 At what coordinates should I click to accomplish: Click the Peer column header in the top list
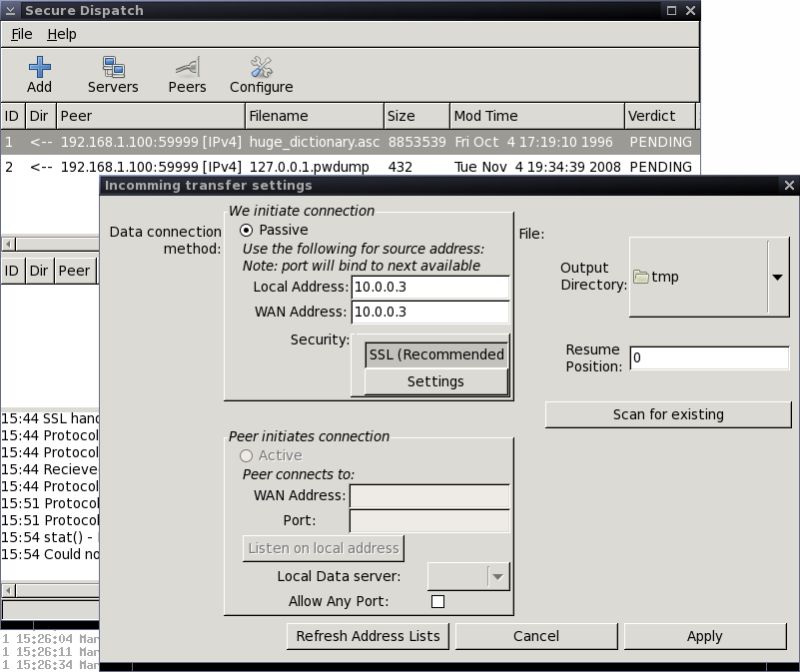click(151, 116)
